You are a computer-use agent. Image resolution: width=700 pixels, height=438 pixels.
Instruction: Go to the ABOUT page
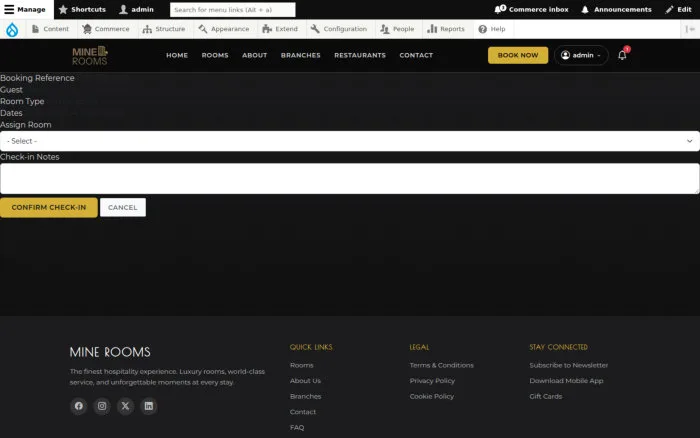point(254,55)
